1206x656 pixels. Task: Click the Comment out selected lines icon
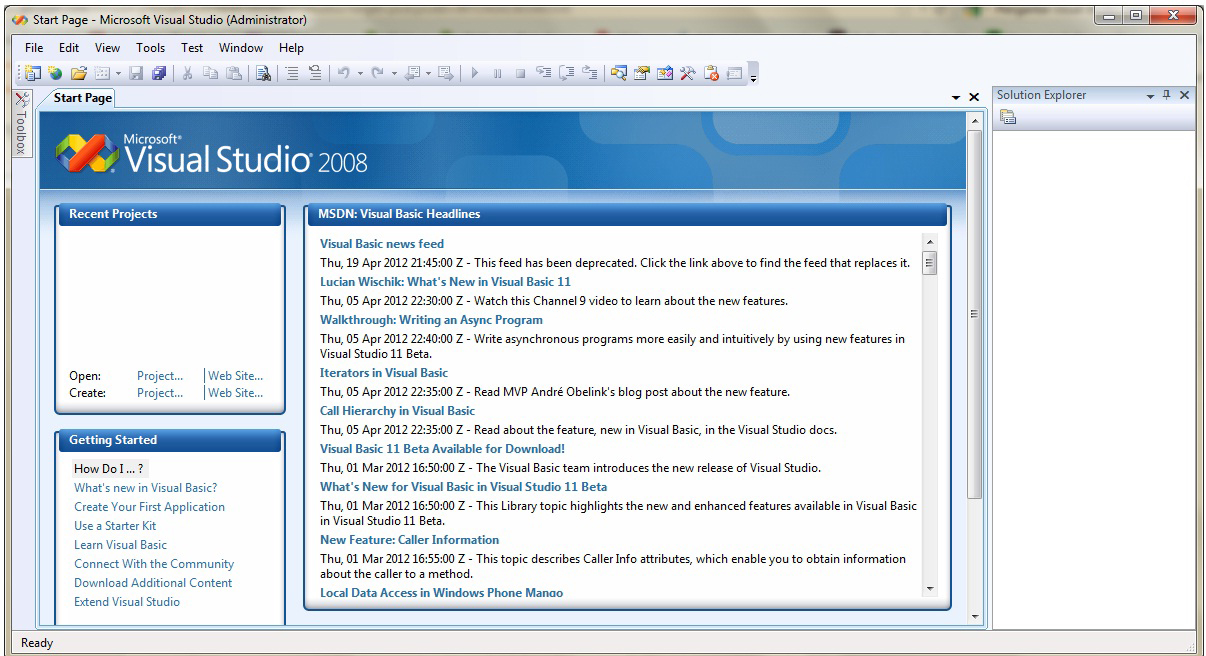pos(293,73)
